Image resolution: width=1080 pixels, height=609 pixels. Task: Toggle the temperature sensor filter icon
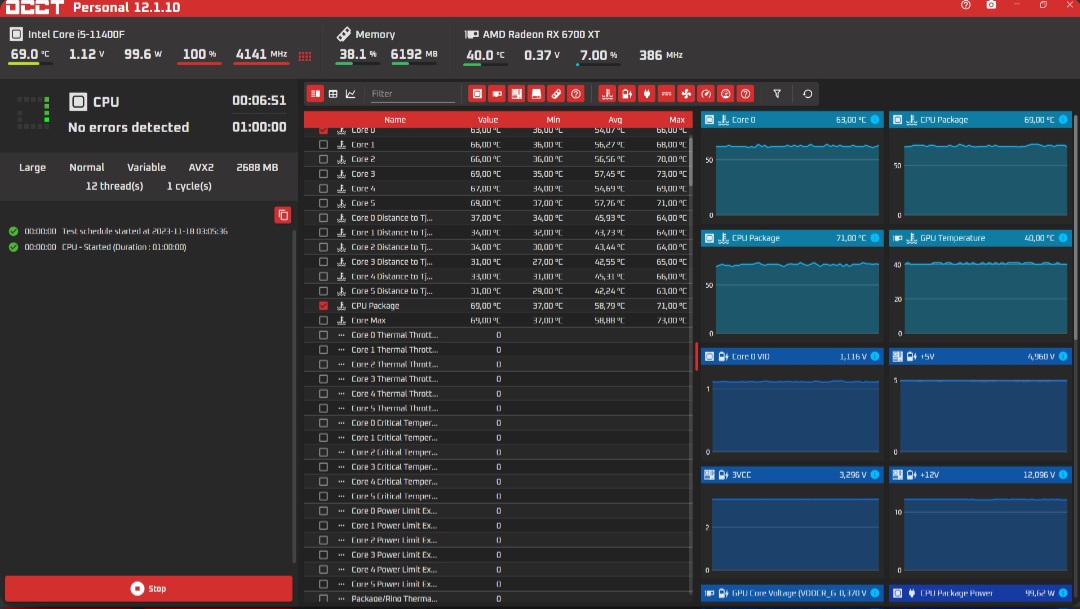pos(607,94)
